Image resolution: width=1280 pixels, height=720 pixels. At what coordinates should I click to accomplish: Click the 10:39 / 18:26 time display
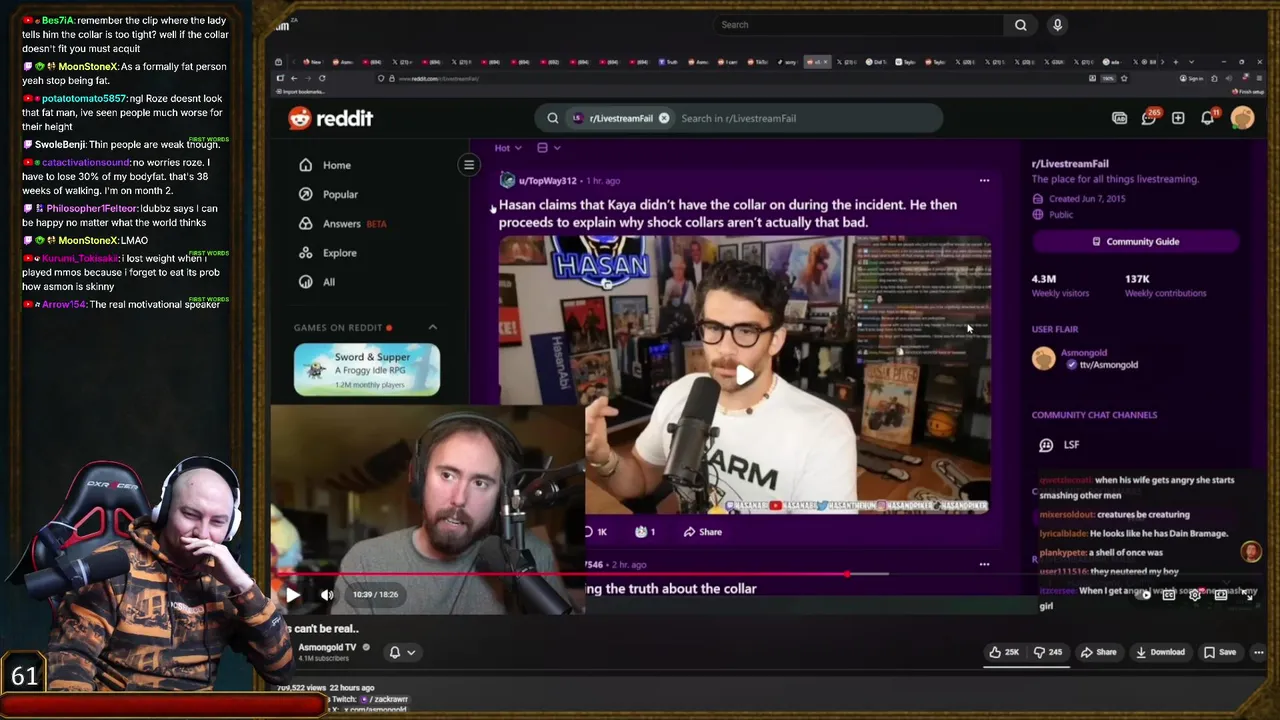[375, 595]
